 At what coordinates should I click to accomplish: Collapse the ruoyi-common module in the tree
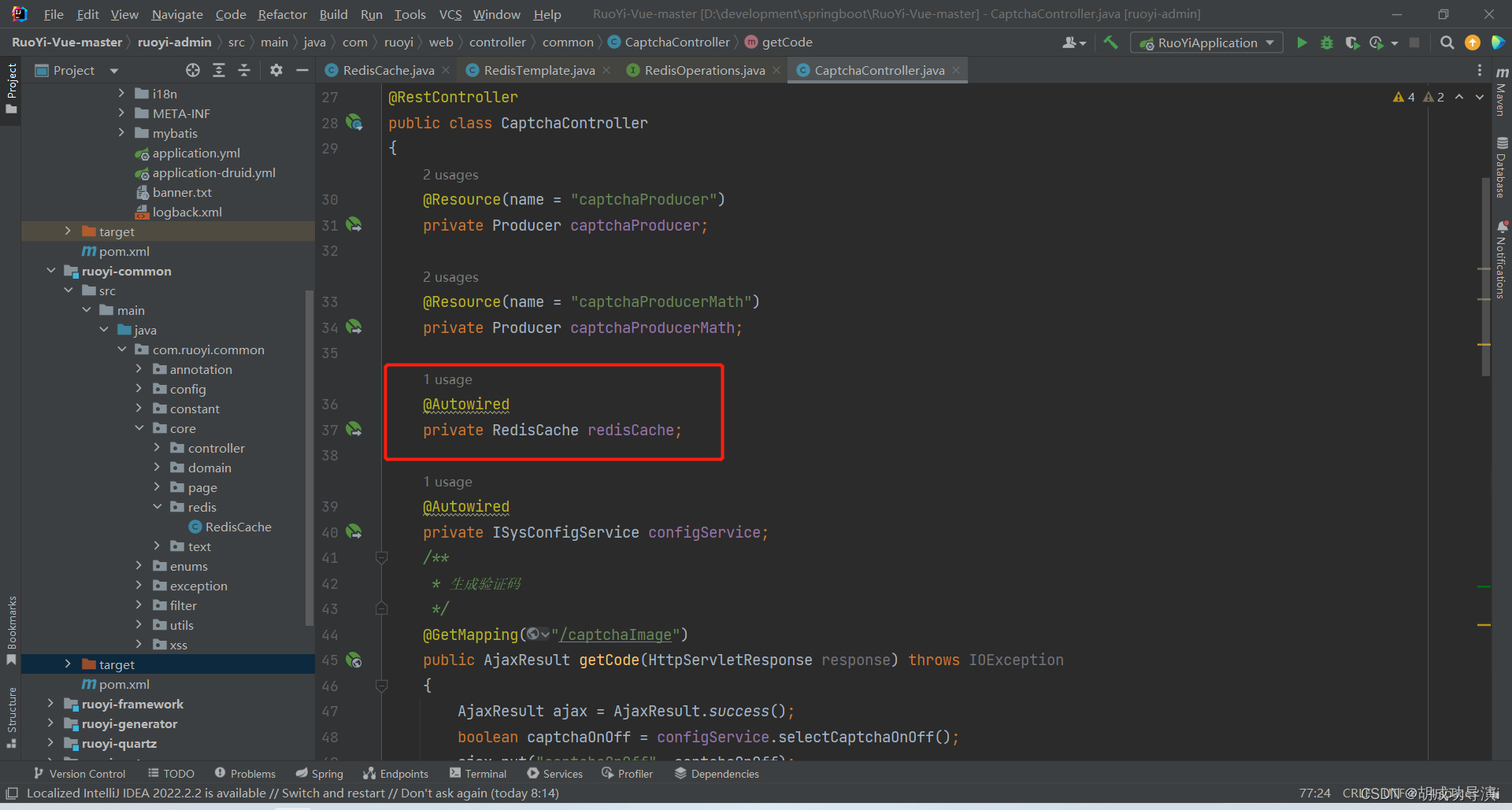click(50, 271)
